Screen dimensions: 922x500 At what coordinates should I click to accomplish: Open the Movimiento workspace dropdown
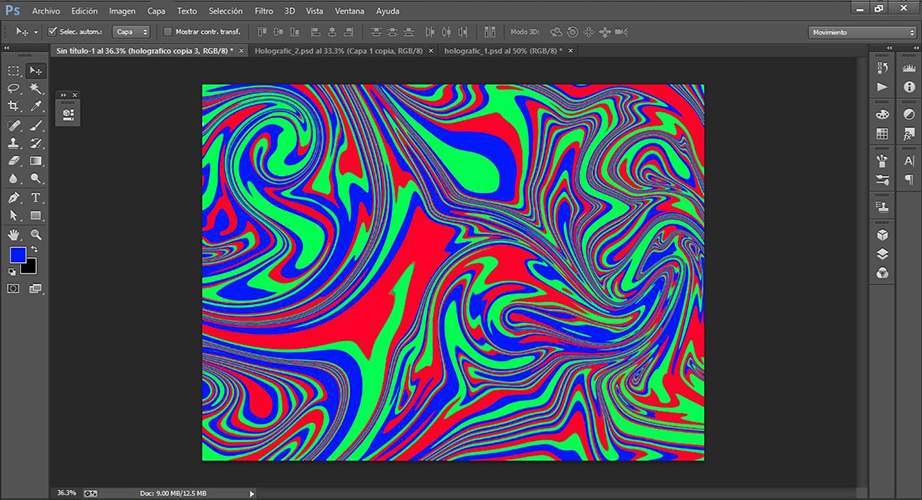coord(862,32)
